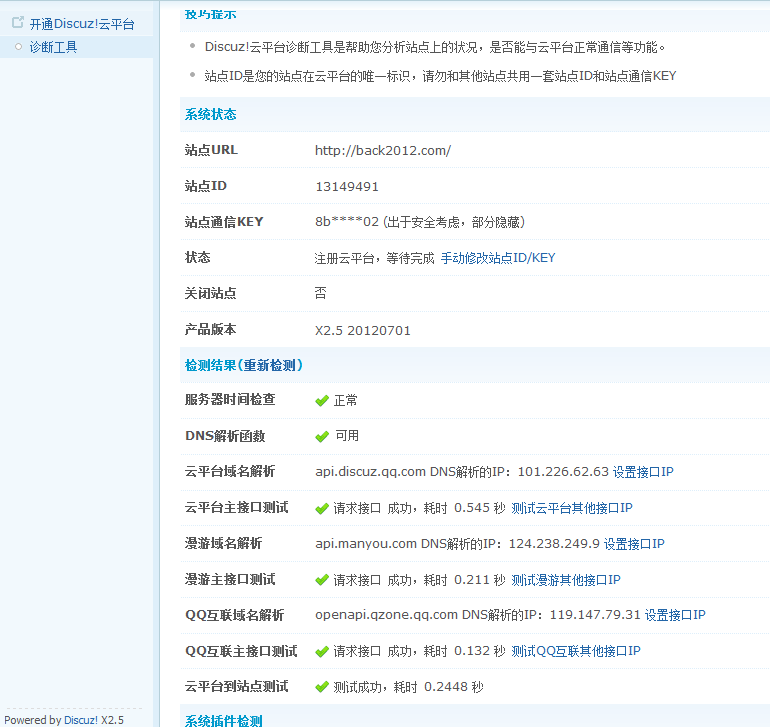Screen dimensions: 770x727
Task: Click 设置接口IP for openapi.qzone.qq.com
Action: click(675, 615)
